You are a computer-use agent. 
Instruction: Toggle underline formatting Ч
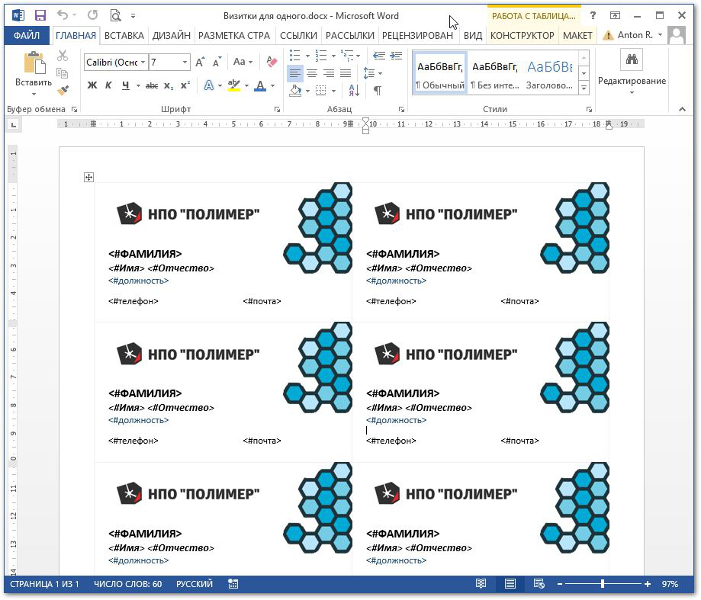(x=126, y=85)
